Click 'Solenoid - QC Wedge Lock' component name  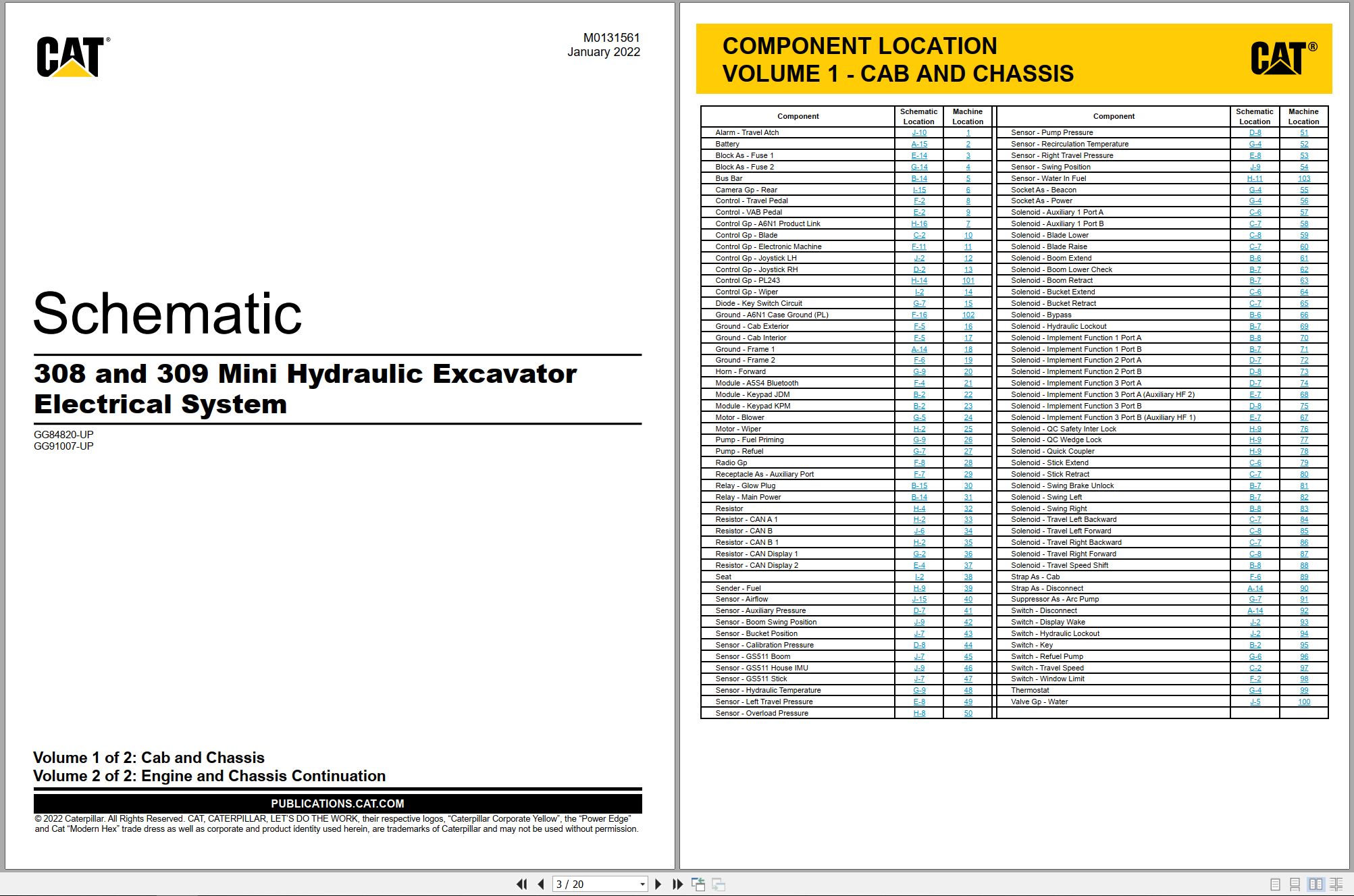[x=1056, y=440]
